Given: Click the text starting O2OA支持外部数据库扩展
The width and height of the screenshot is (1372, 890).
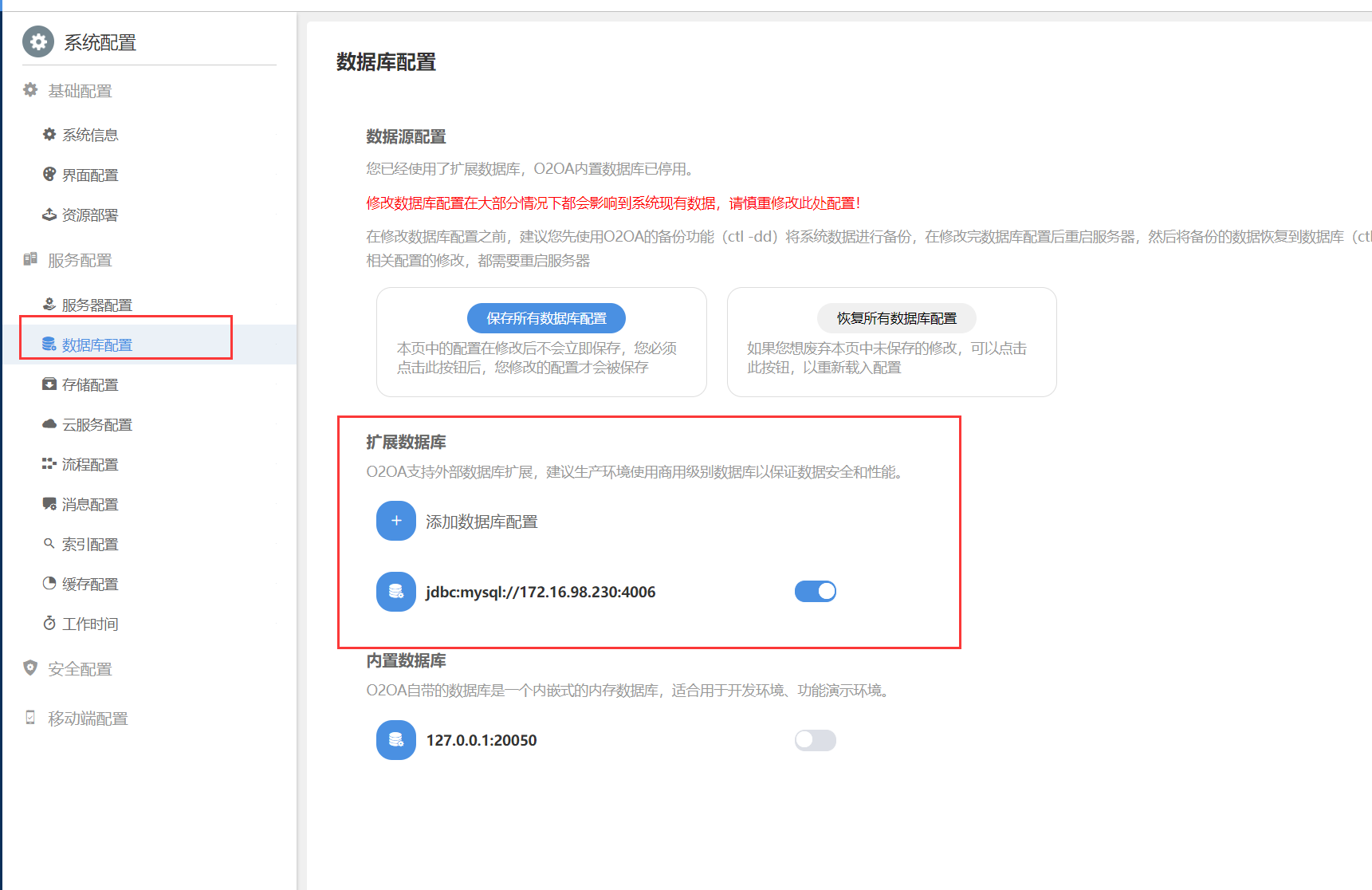Looking at the screenshot, I should coord(636,472).
